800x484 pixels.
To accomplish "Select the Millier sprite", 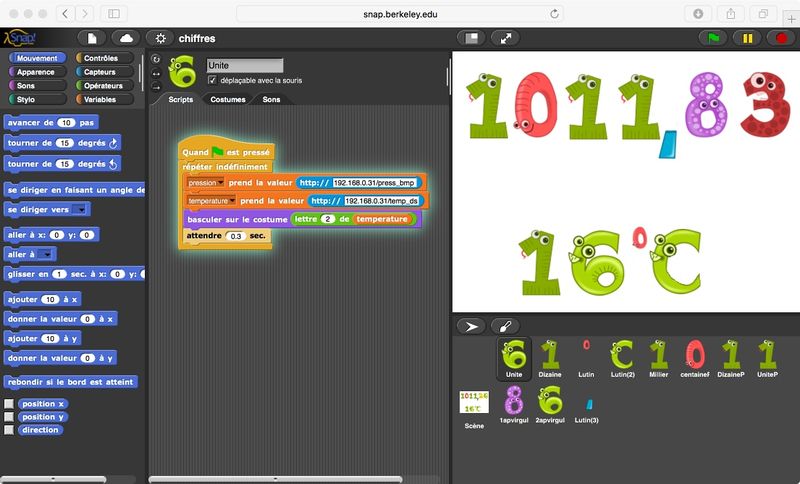I will point(659,359).
